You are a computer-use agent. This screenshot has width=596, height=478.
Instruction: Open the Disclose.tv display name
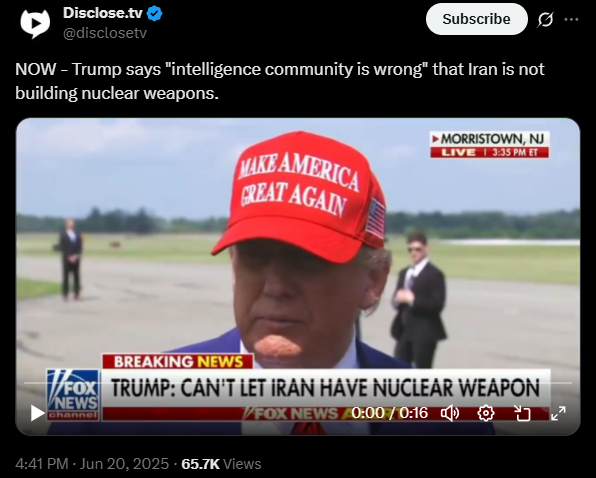(x=103, y=13)
